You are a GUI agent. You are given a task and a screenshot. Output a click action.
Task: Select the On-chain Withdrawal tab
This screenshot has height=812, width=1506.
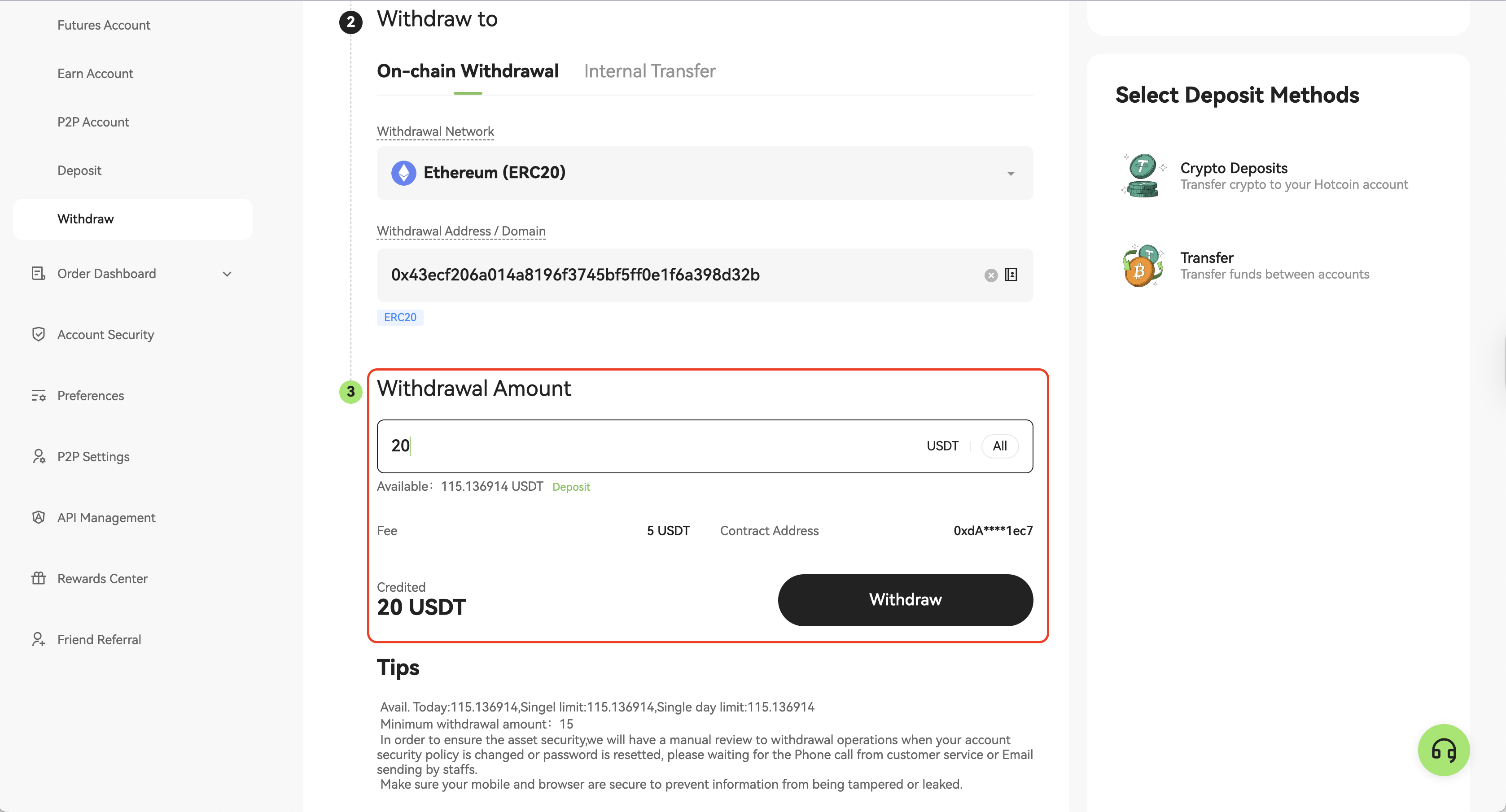coord(468,71)
